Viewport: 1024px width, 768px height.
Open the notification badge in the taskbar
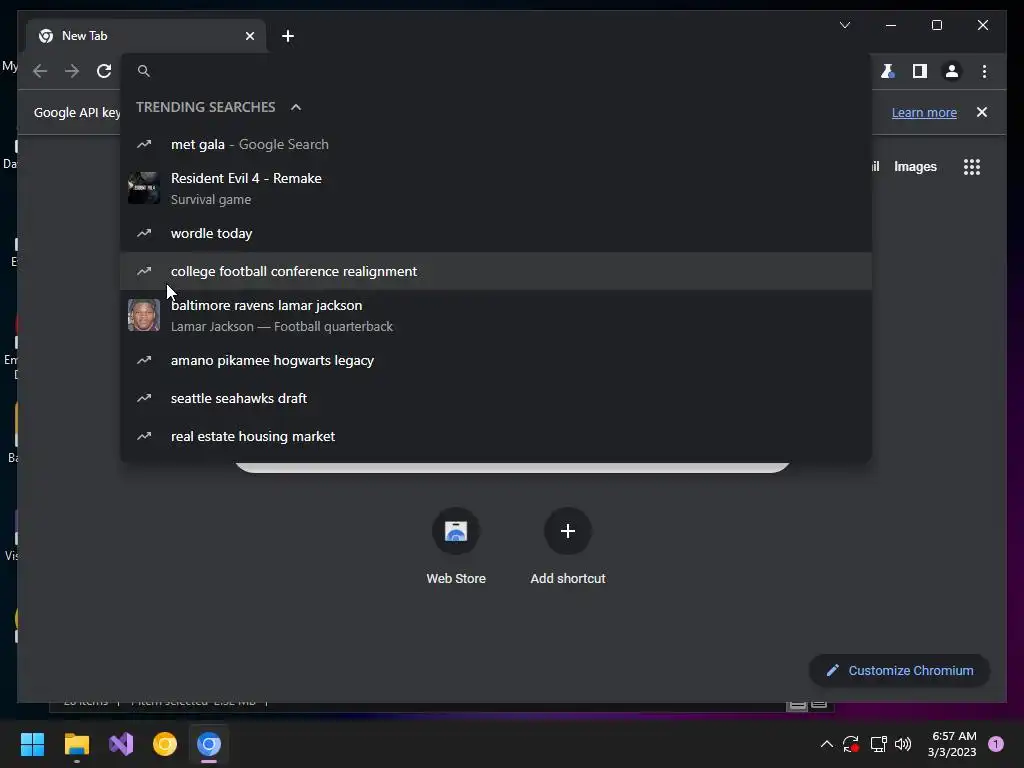pos(995,744)
